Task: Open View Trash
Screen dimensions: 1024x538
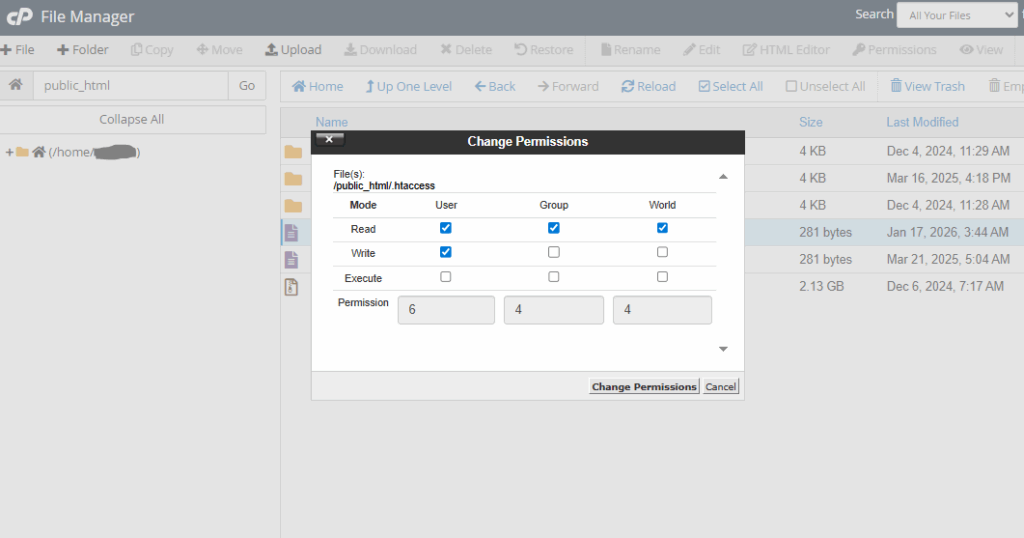Action: click(x=927, y=87)
